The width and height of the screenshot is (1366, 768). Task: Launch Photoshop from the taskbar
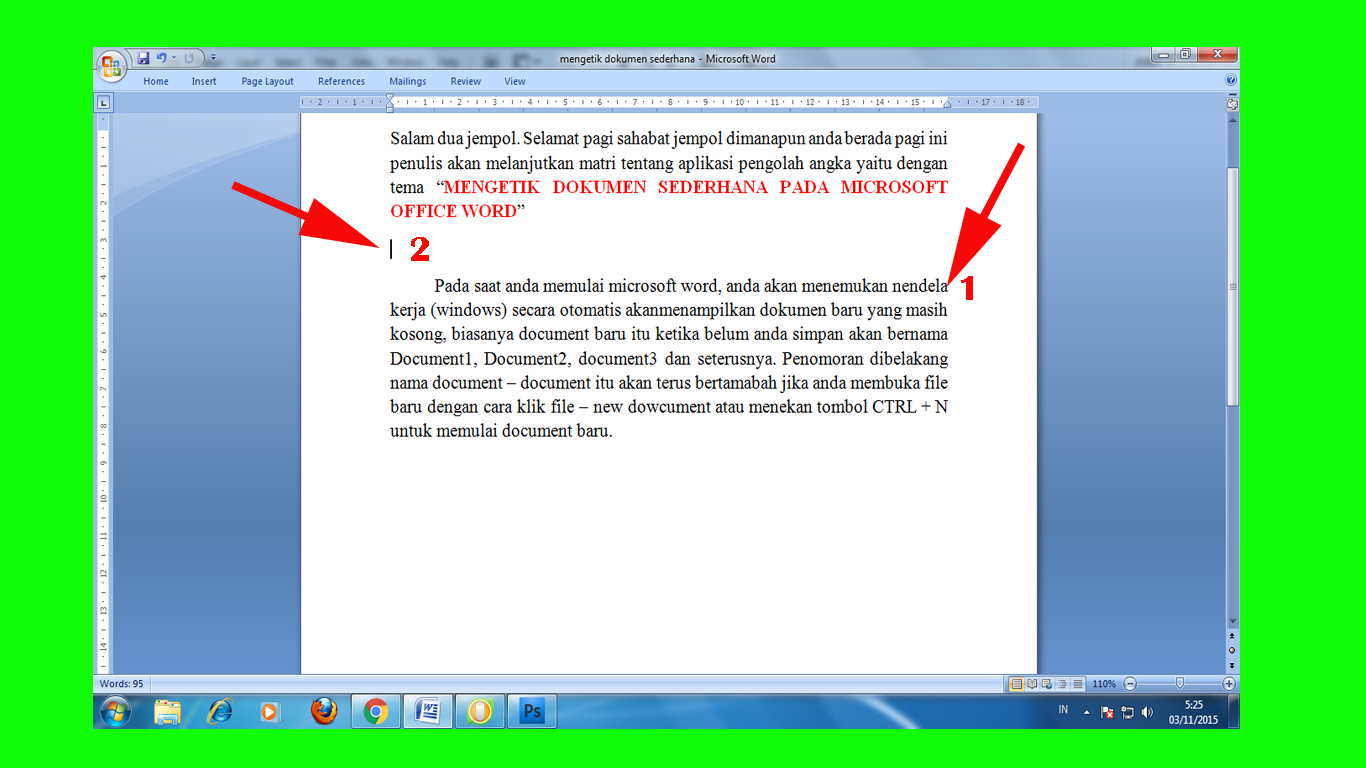tap(530, 711)
